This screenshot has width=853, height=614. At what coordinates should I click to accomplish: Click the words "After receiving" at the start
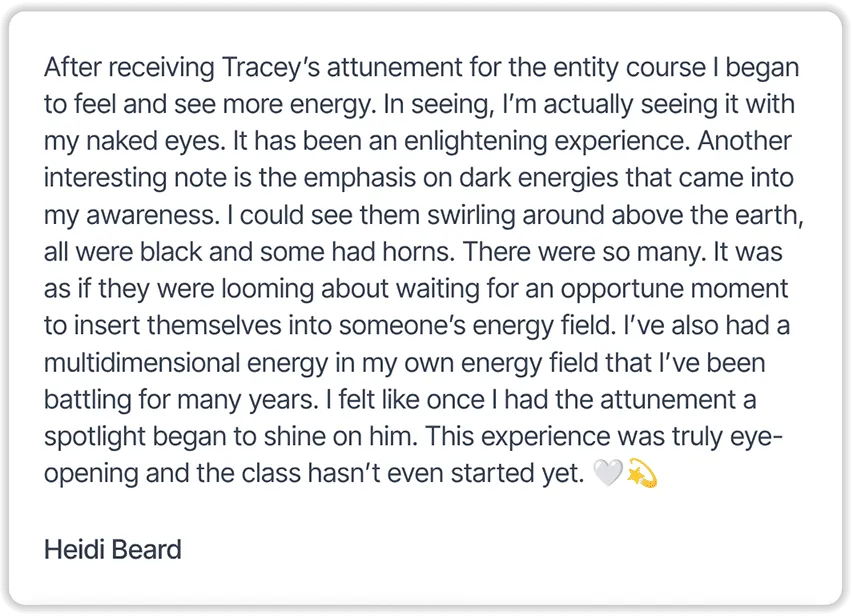129,68
